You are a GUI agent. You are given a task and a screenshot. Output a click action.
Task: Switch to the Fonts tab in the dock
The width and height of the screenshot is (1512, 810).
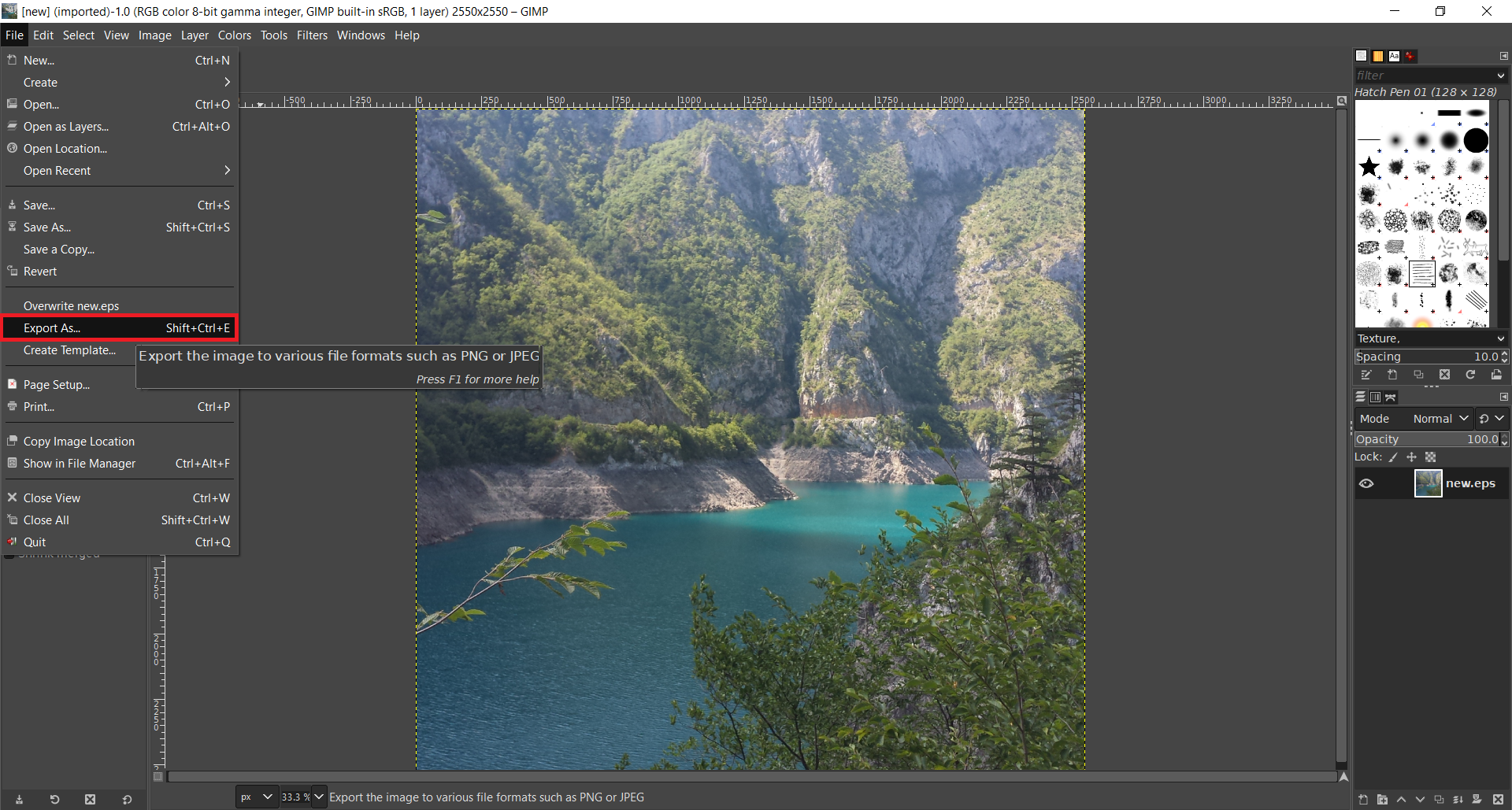click(x=1394, y=56)
